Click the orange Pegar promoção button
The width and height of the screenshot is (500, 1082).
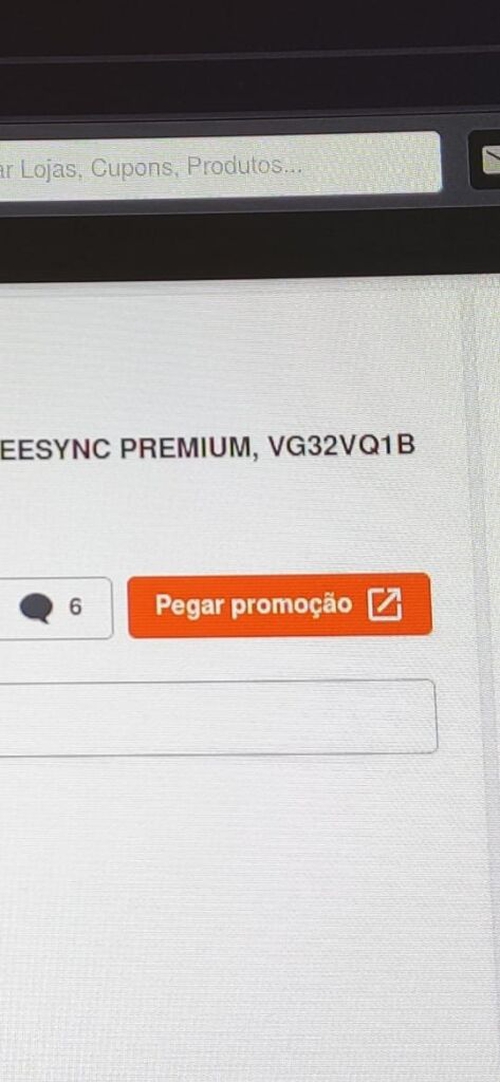(x=280, y=605)
